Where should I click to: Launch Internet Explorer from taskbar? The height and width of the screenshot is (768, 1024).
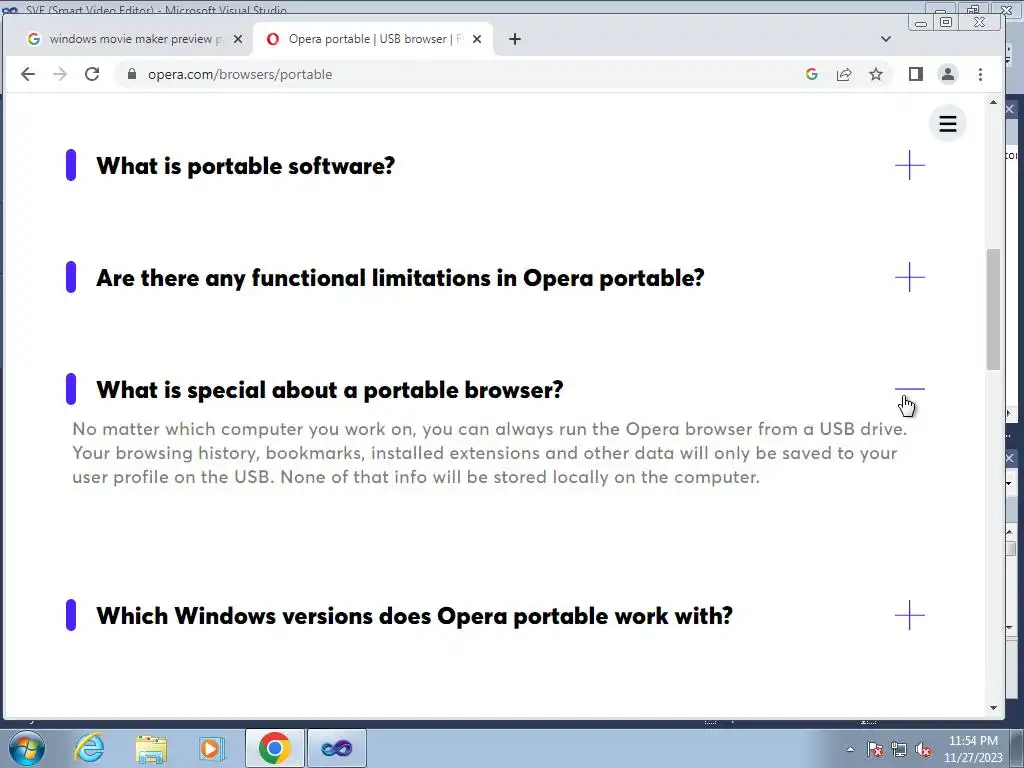point(89,748)
